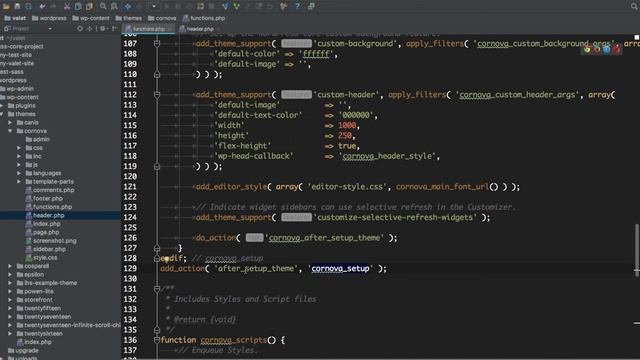The image size is (640, 360).
Task: Fold the code block at line 112
Action: coord(157,95)
